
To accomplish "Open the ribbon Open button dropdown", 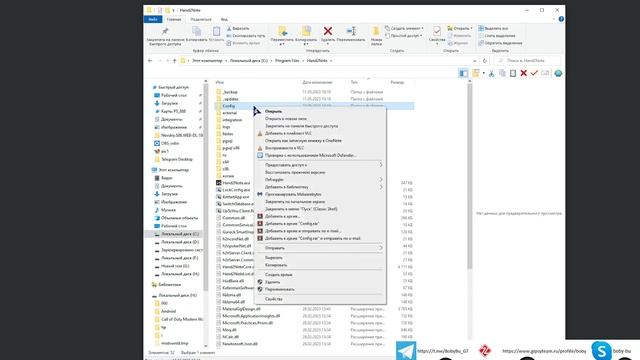I will [460, 29].
